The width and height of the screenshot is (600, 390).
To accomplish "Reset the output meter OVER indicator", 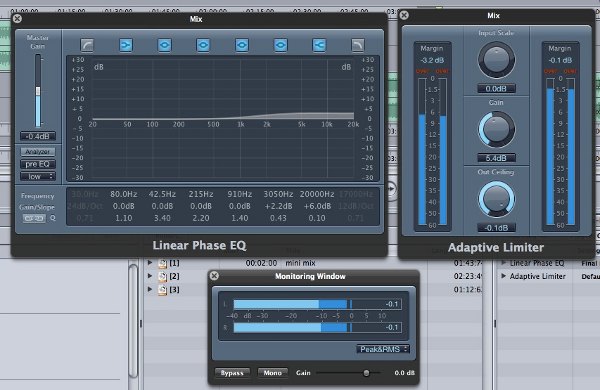I will [x=560, y=72].
